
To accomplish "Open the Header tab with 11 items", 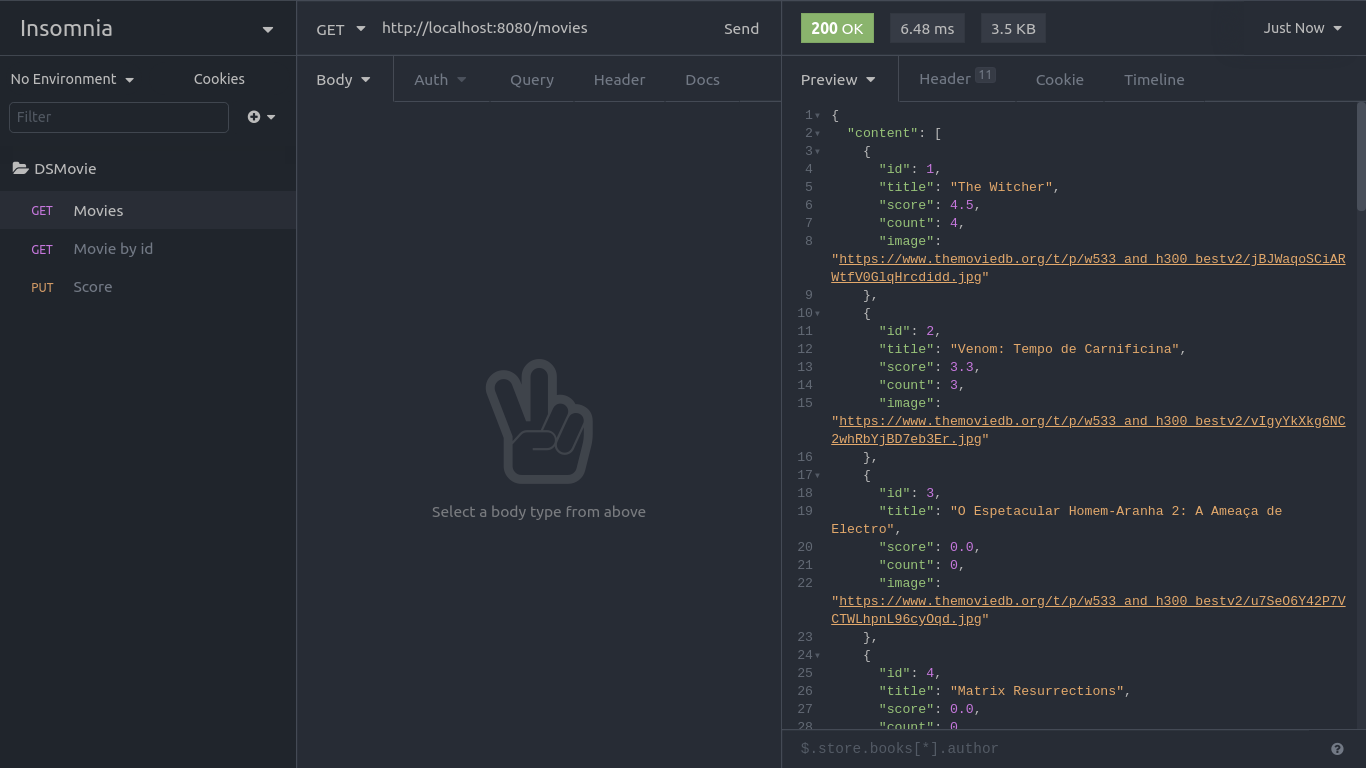I will [944, 79].
